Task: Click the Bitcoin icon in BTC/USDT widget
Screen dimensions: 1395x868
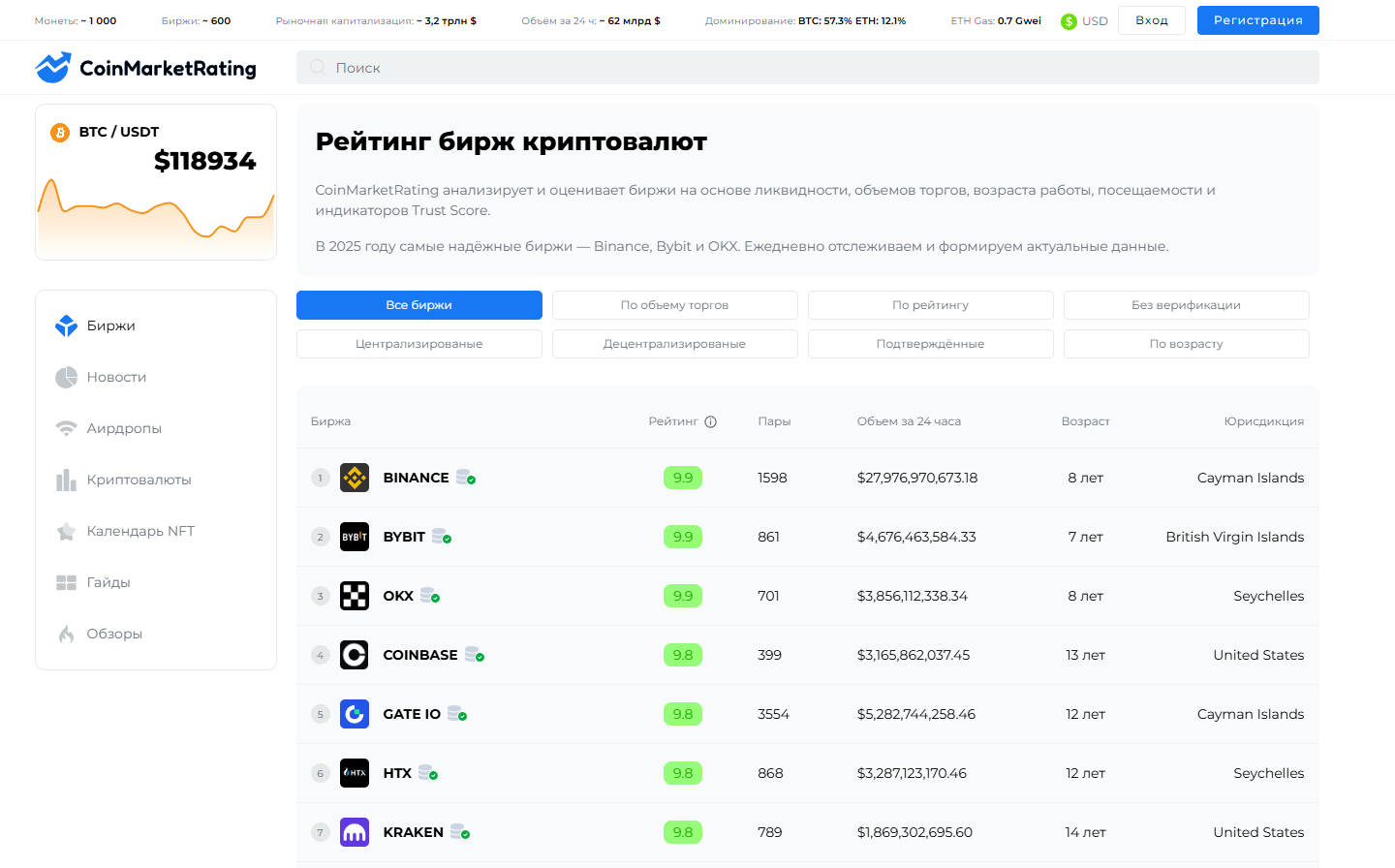Action: (x=60, y=133)
